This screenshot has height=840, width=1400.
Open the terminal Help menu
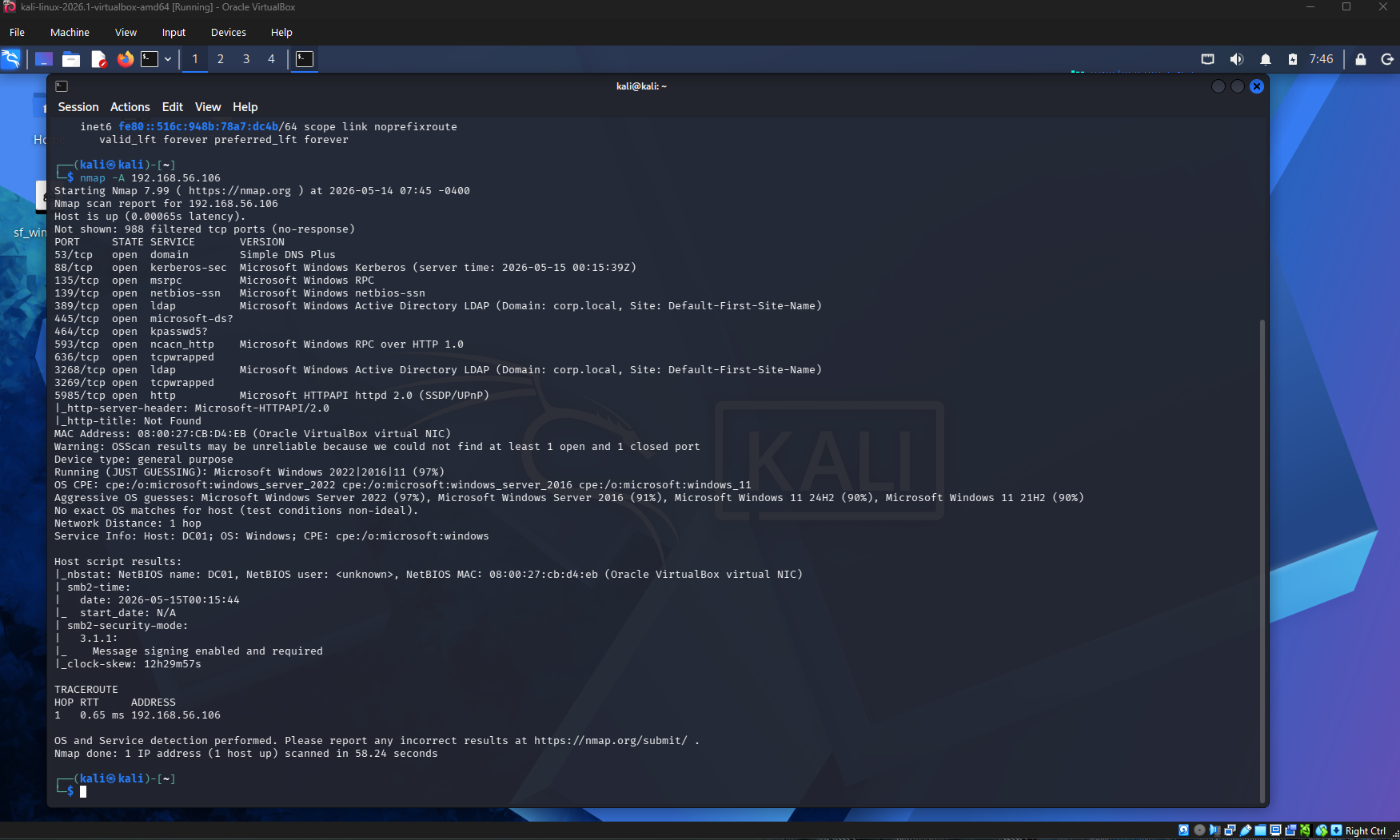[x=245, y=107]
